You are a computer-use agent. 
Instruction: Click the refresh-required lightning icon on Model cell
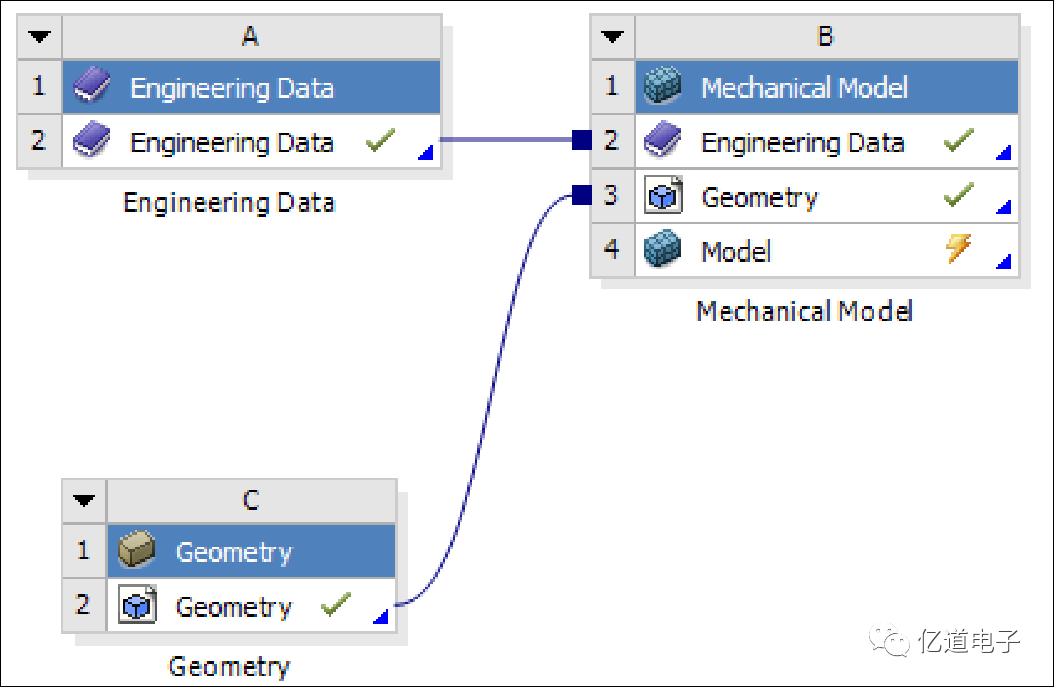958,247
